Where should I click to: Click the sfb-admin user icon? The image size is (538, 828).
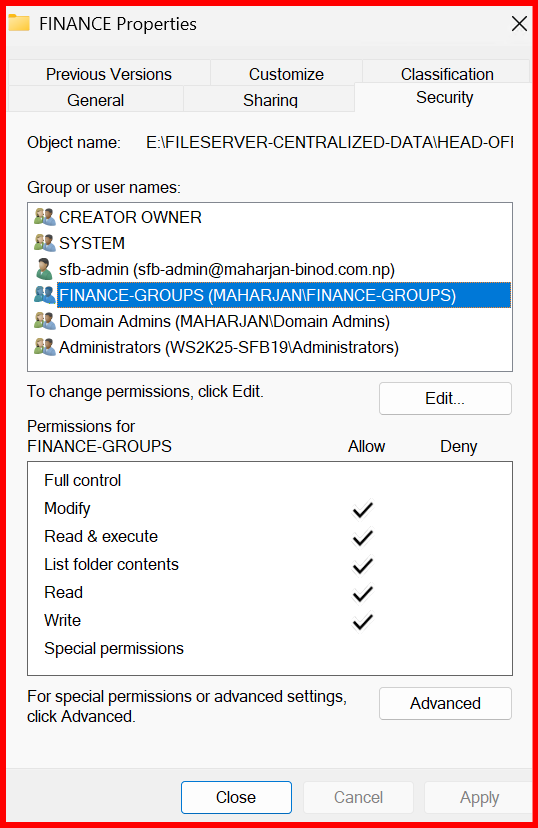[44, 269]
